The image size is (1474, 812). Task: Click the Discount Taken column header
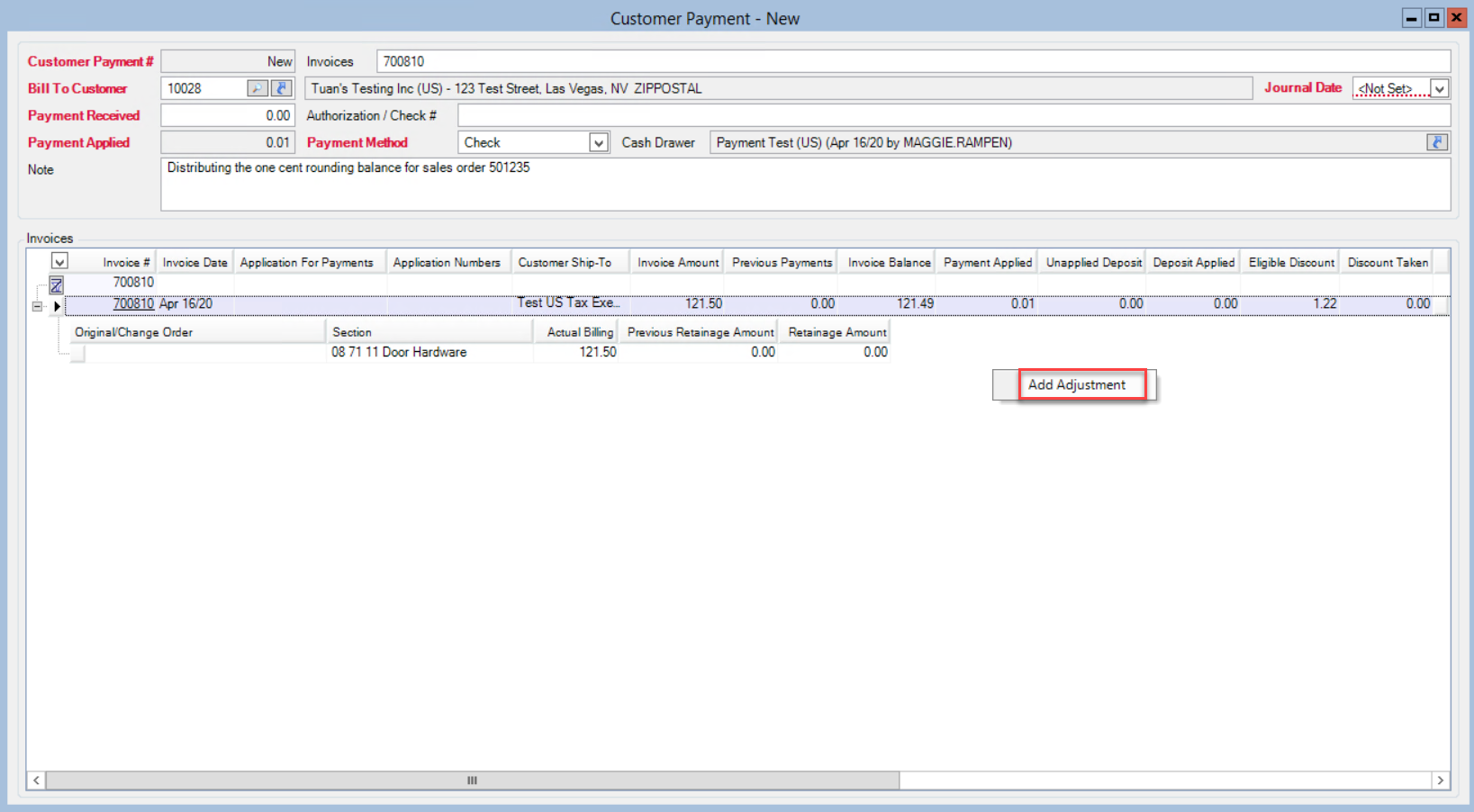pos(1386,262)
